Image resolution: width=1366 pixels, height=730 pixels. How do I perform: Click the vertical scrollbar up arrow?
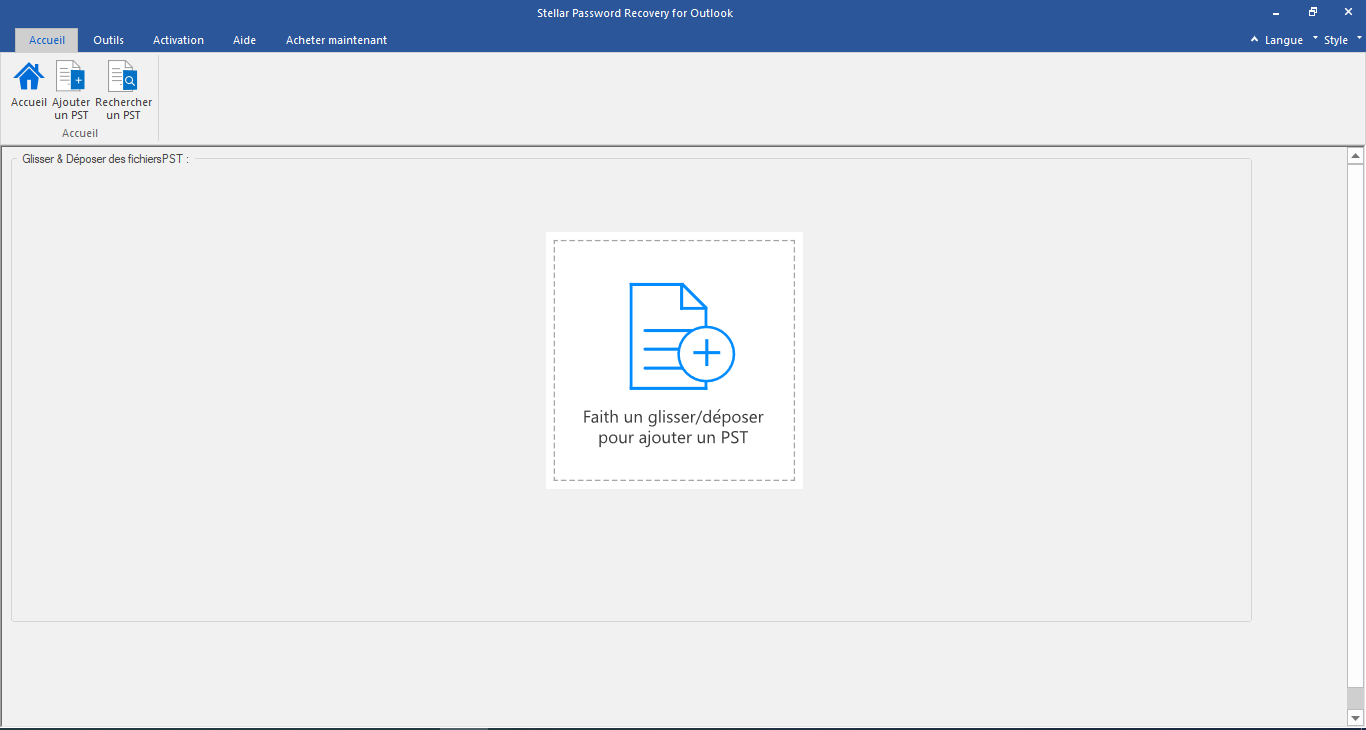coord(1356,156)
